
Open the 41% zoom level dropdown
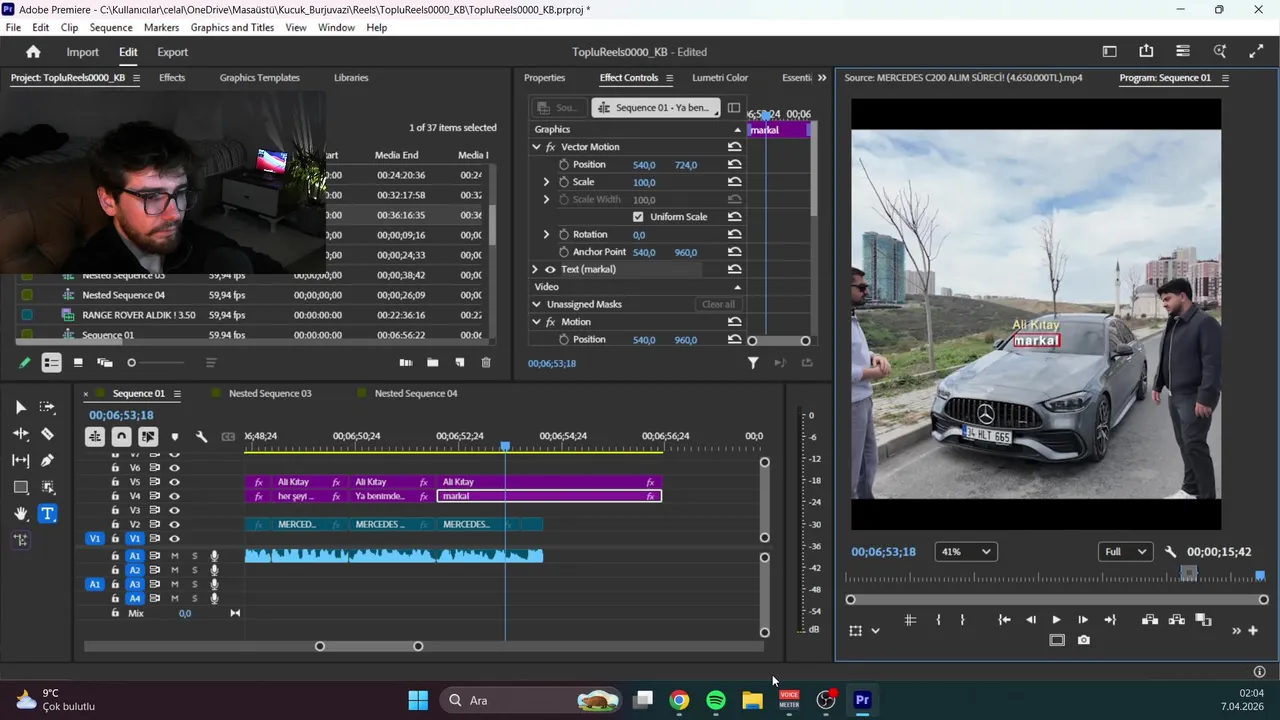pos(965,552)
